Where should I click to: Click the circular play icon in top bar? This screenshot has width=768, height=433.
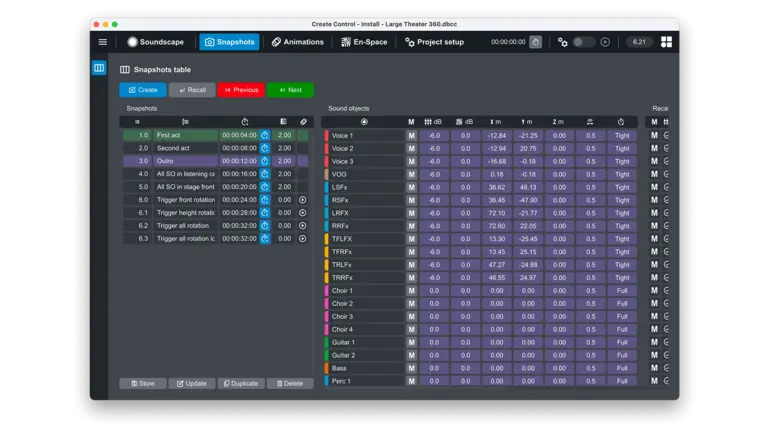coord(605,42)
